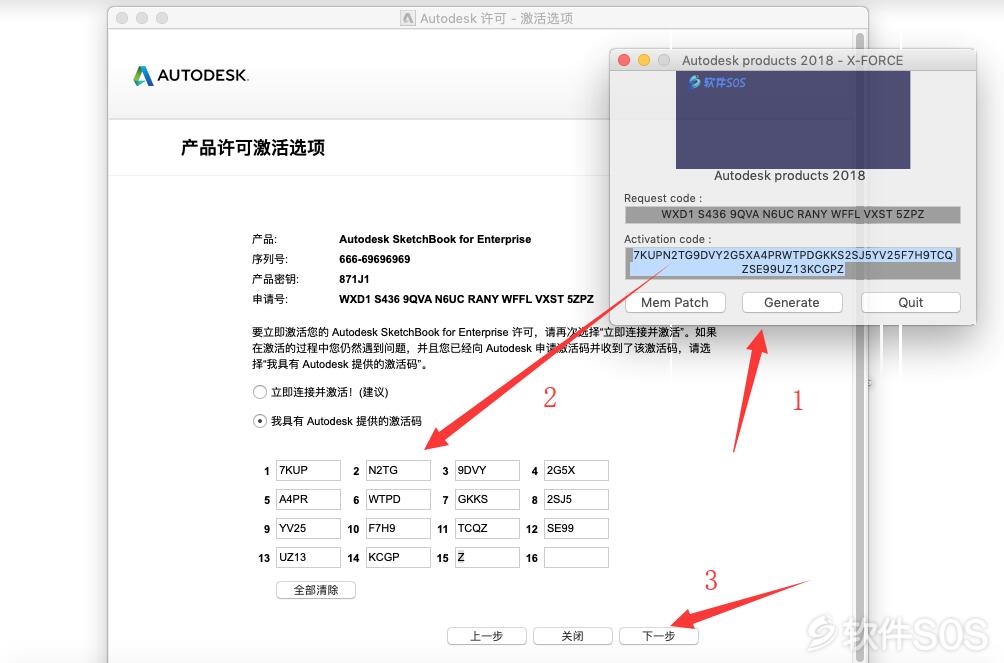Click activation field 14 containing KCGP
Screen dimensions: 1004x663
398,557
